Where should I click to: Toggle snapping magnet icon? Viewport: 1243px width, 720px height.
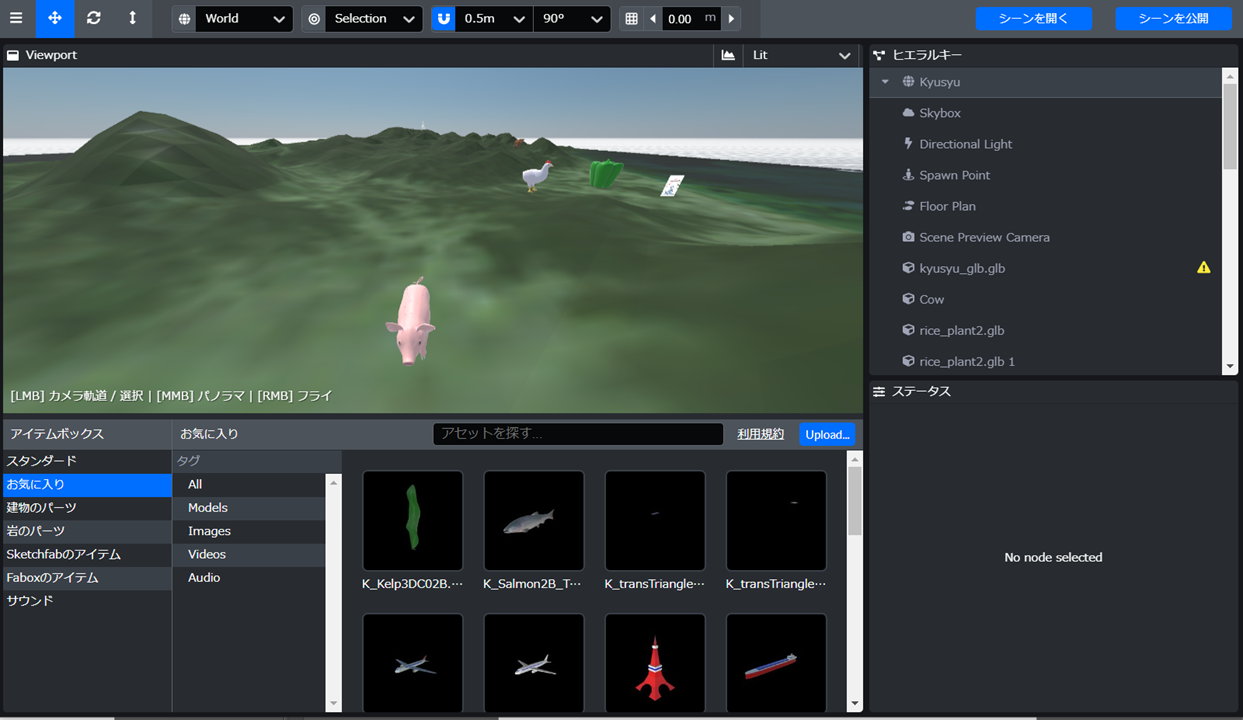[444, 19]
